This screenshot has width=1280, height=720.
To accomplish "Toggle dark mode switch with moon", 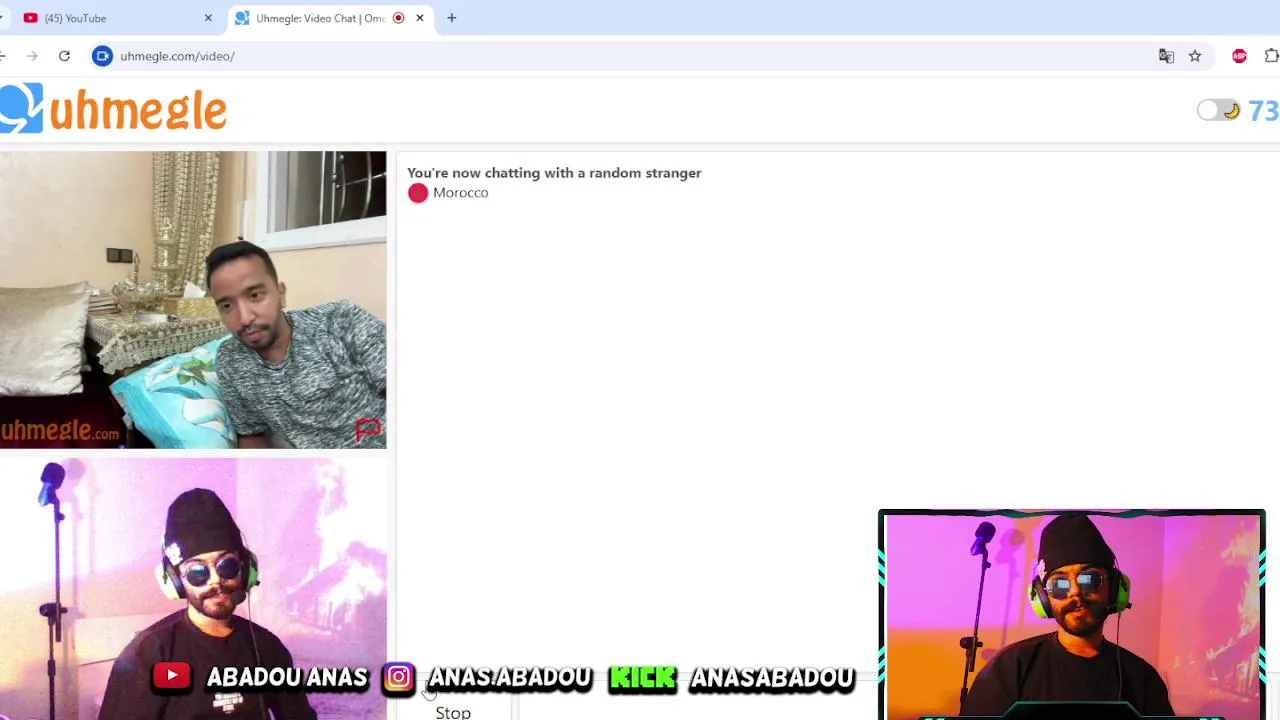I will coord(1219,110).
